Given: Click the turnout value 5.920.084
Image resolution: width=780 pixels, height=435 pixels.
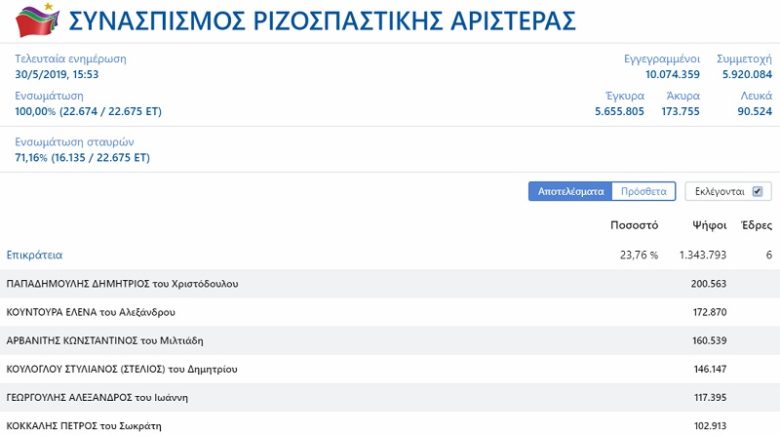Looking at the screenshot, I should point(747,74).
